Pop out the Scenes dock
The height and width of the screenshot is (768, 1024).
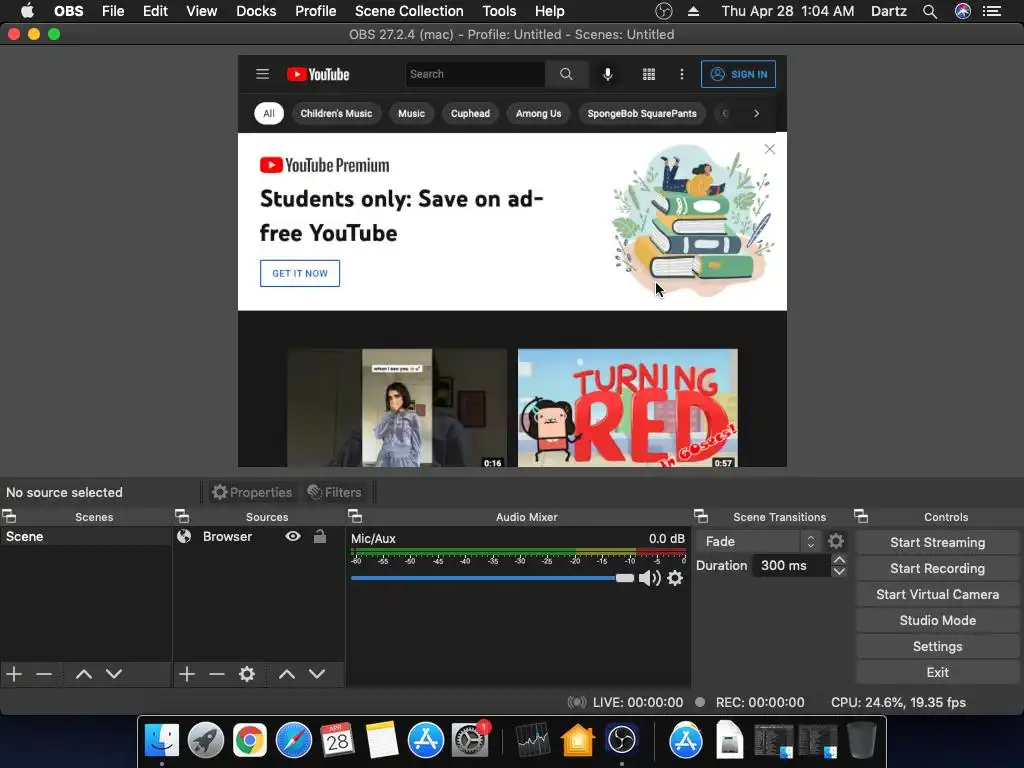click(x=9, y=517)
